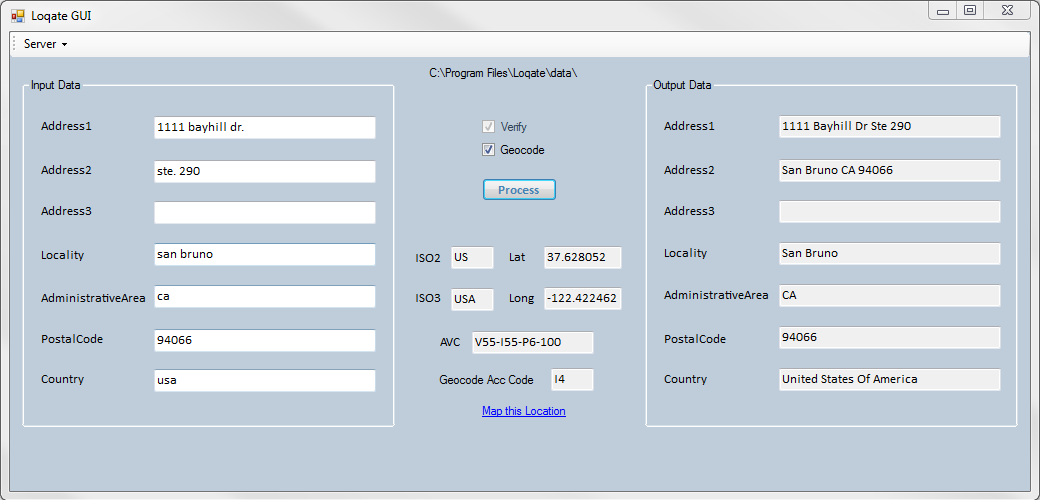Click the data path text C:\Program Files\Loqate\data\
This screenshot has width=1040, height=500.
pyautogui.click(x=503, y=73)
